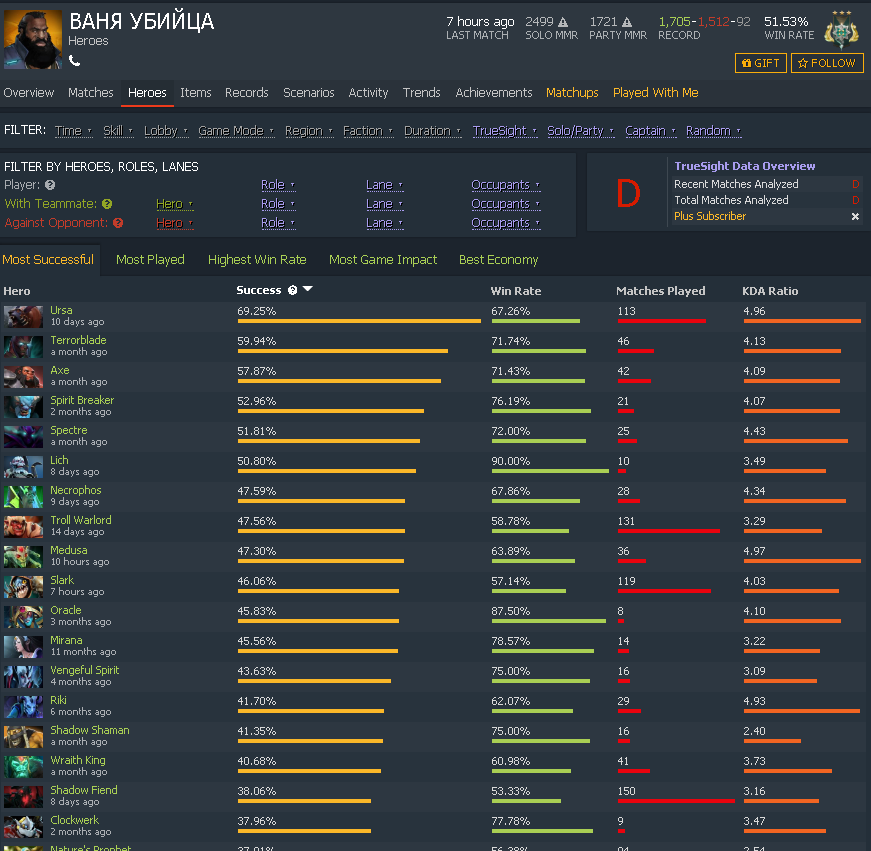Expand the TrueSight filter dropdown
The image size is (871, 851).
pyautogui.click(x=505, y=131)
